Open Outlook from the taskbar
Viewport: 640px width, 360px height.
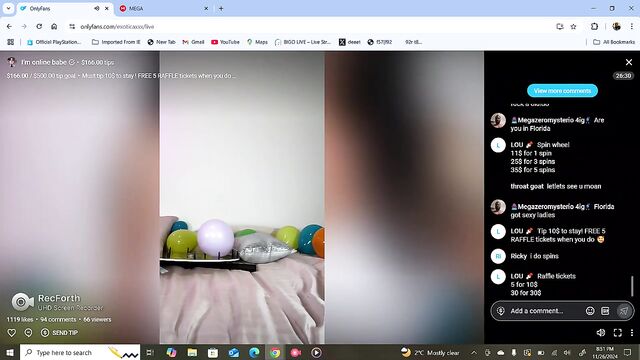[x=234, y=353]
